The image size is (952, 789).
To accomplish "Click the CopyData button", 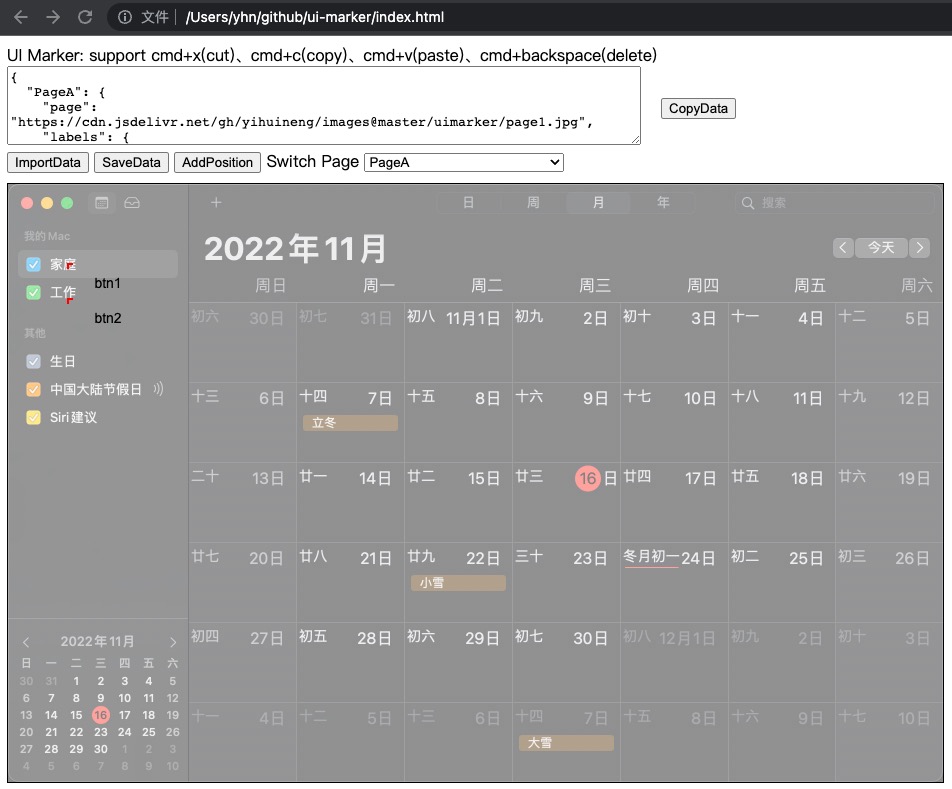I will [698, 108].
